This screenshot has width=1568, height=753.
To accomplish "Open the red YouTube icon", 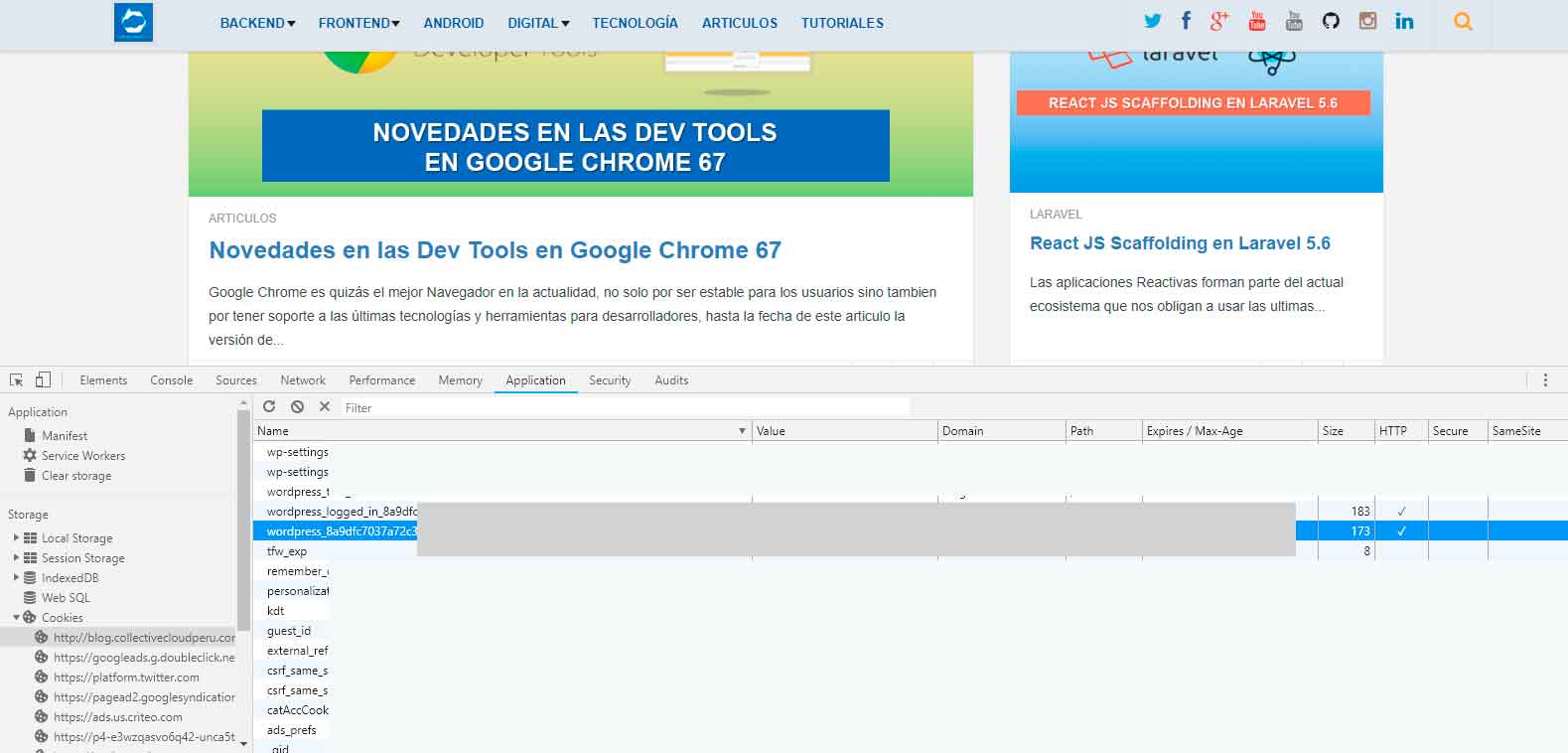I will (1257, 21).
